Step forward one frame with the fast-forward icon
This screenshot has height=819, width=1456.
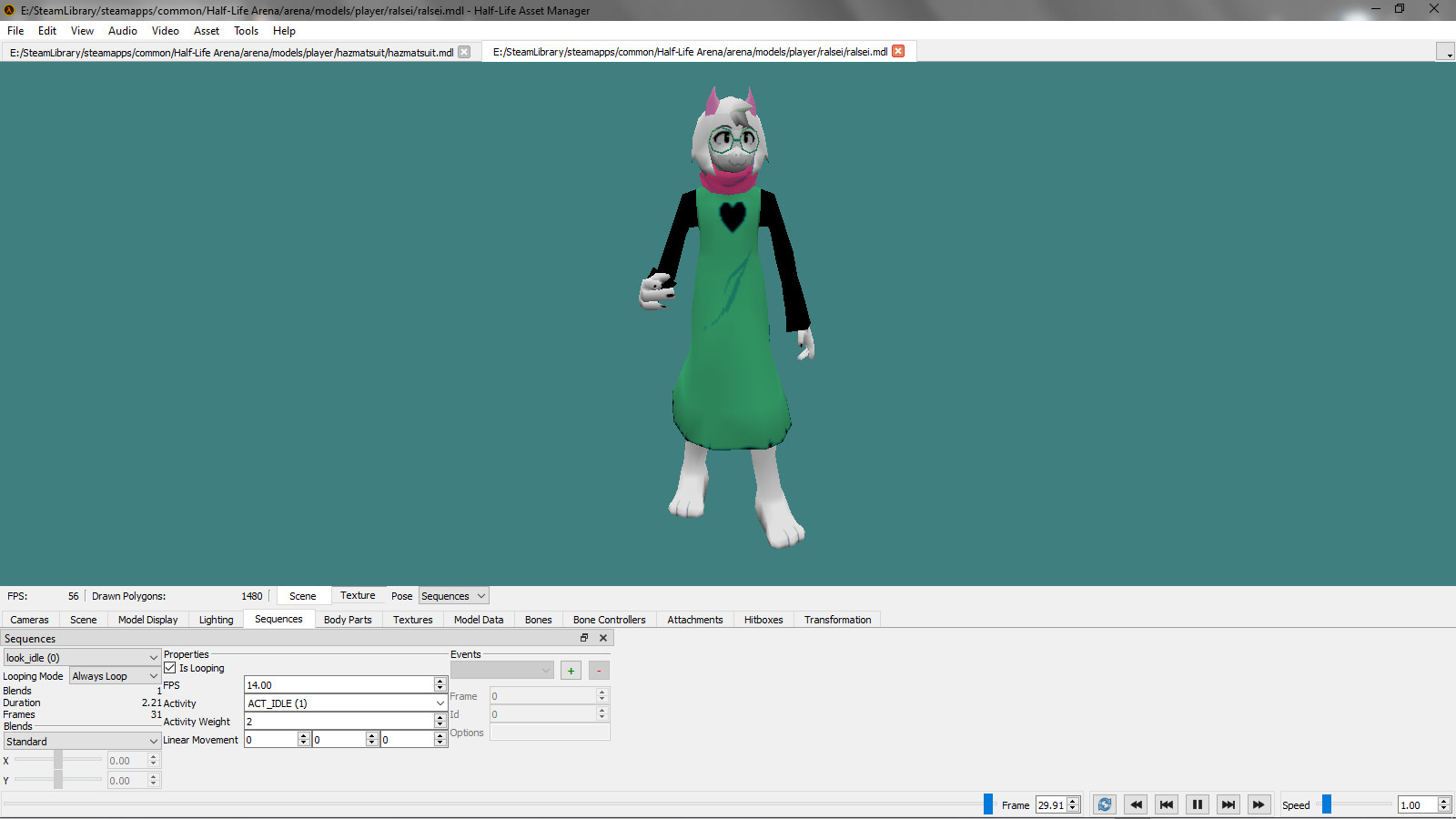(1259, 804)
